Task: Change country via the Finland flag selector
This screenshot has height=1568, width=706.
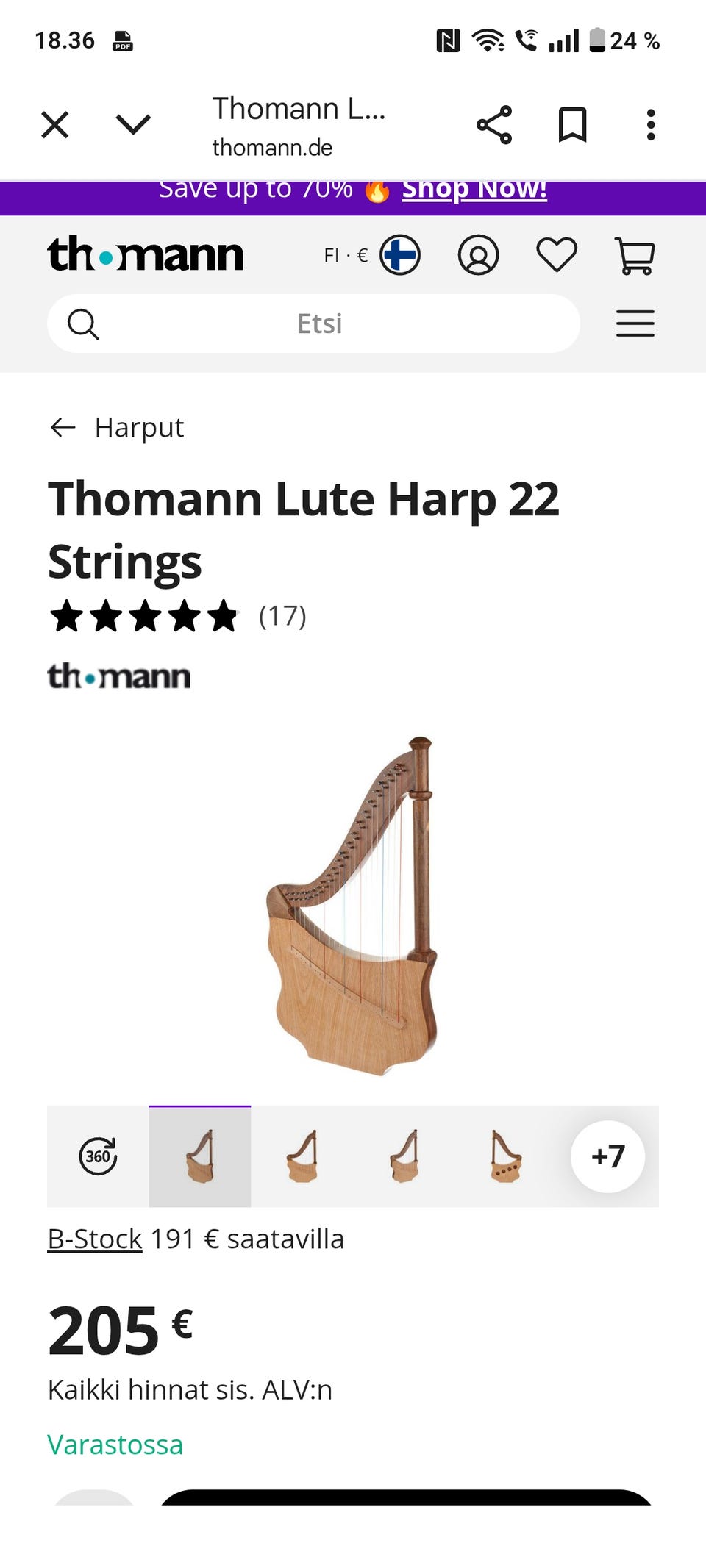Action: pyautogui.click(x=399, y=256)
